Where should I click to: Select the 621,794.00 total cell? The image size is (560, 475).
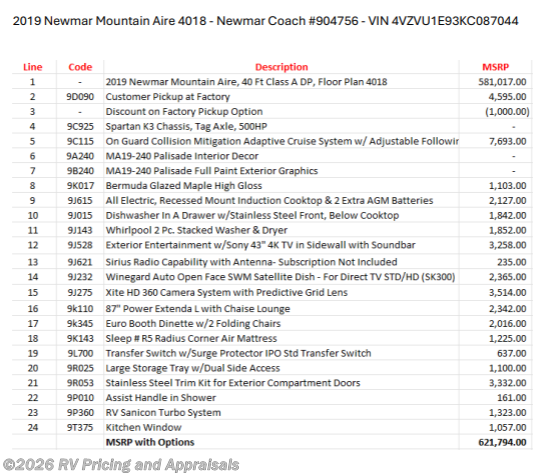pos(495,442)
